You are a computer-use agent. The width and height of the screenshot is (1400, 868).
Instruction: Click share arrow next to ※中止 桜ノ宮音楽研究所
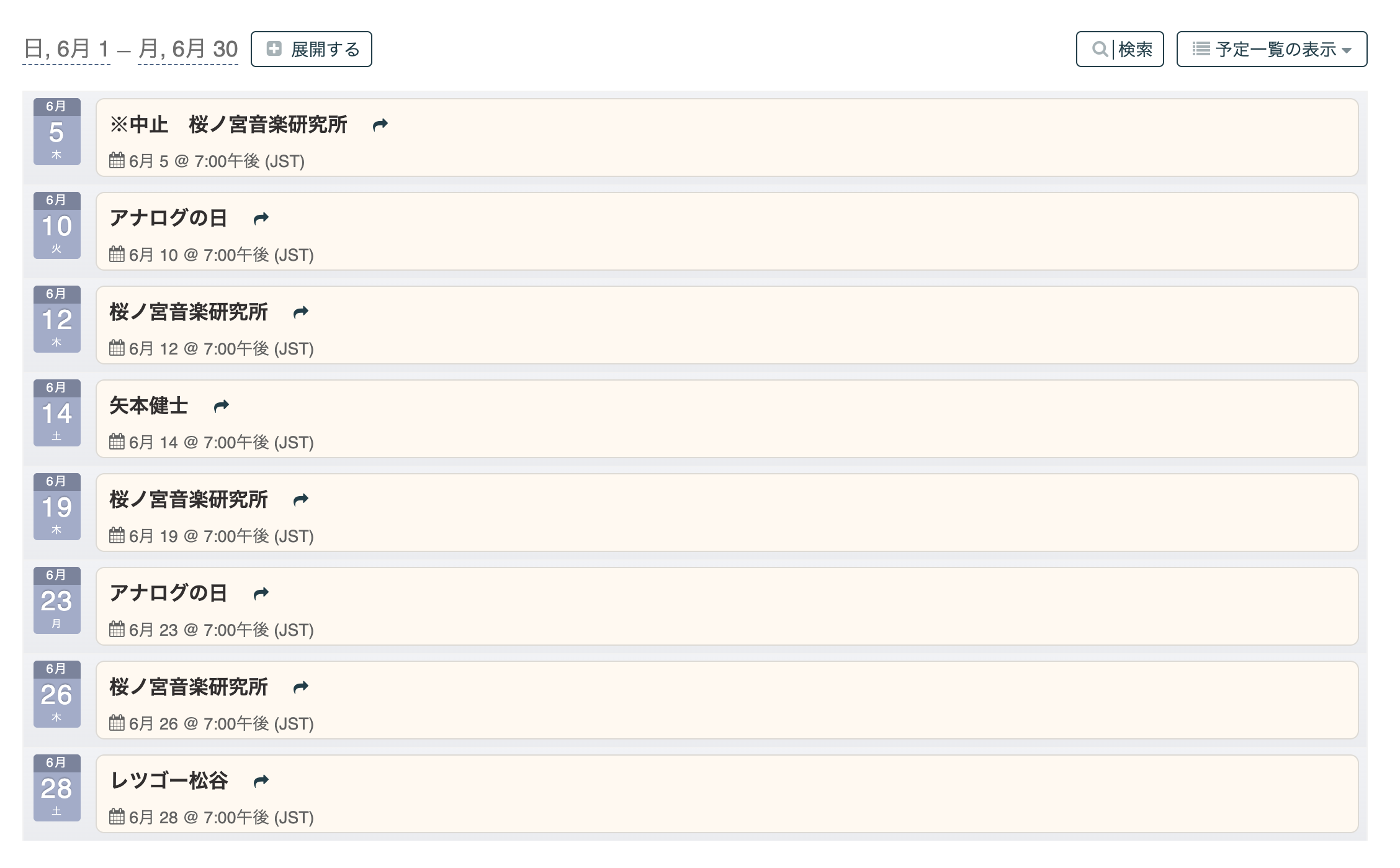[x=380, y=125]
